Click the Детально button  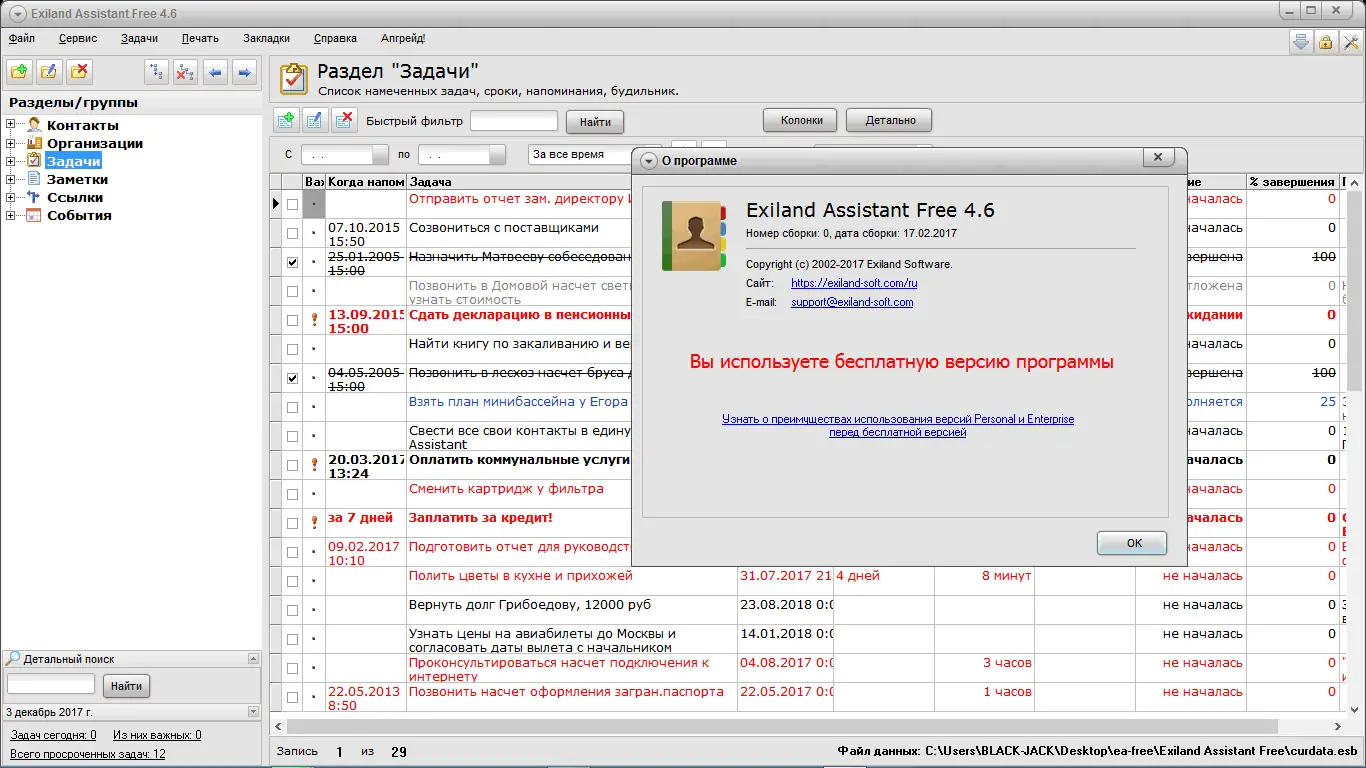(x=889, y=120)
